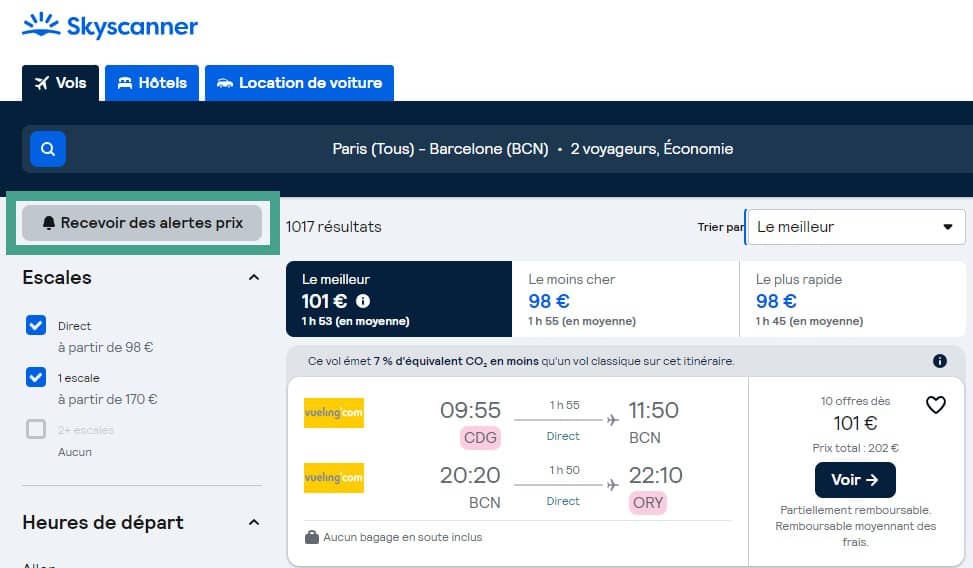The height and width of the screenshot is (568, 973).
Task: Click Prix total : 202 € text
Action: (855, 448)
